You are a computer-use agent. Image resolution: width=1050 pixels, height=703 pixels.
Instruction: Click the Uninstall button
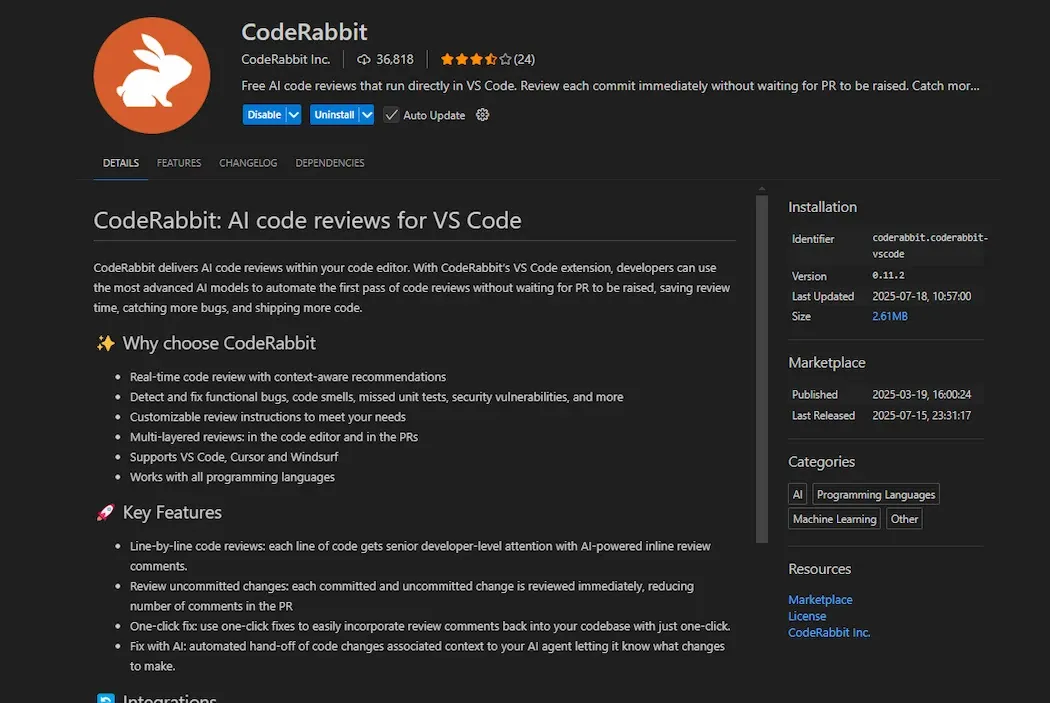point(334,115)
